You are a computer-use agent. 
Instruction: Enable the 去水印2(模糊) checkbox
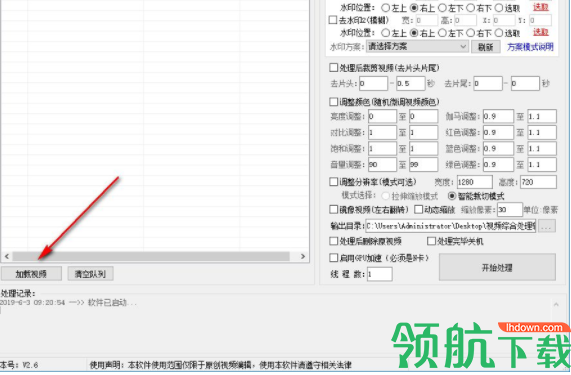(x=332, y=20)
